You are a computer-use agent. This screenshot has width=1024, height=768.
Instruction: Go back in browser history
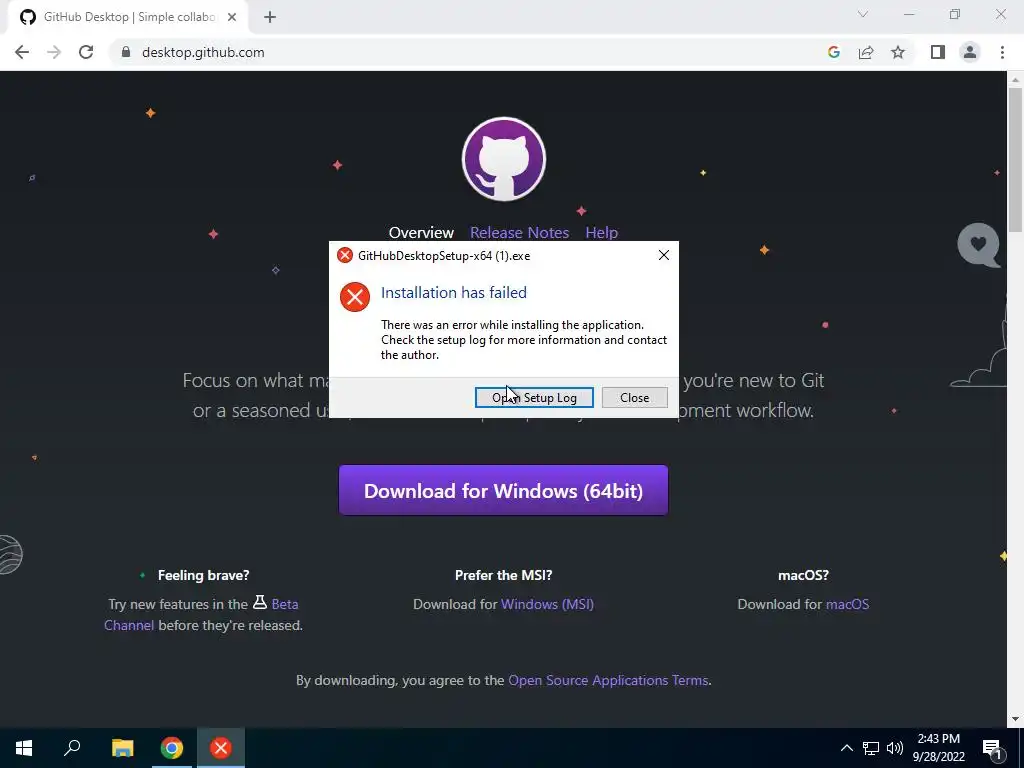pos(22,52)
